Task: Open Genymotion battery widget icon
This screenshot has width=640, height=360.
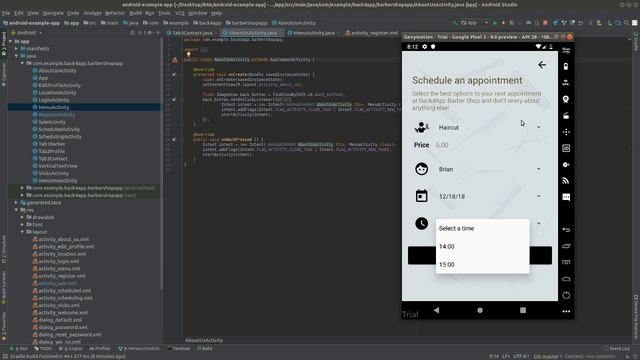Action: tap(566, 67)
